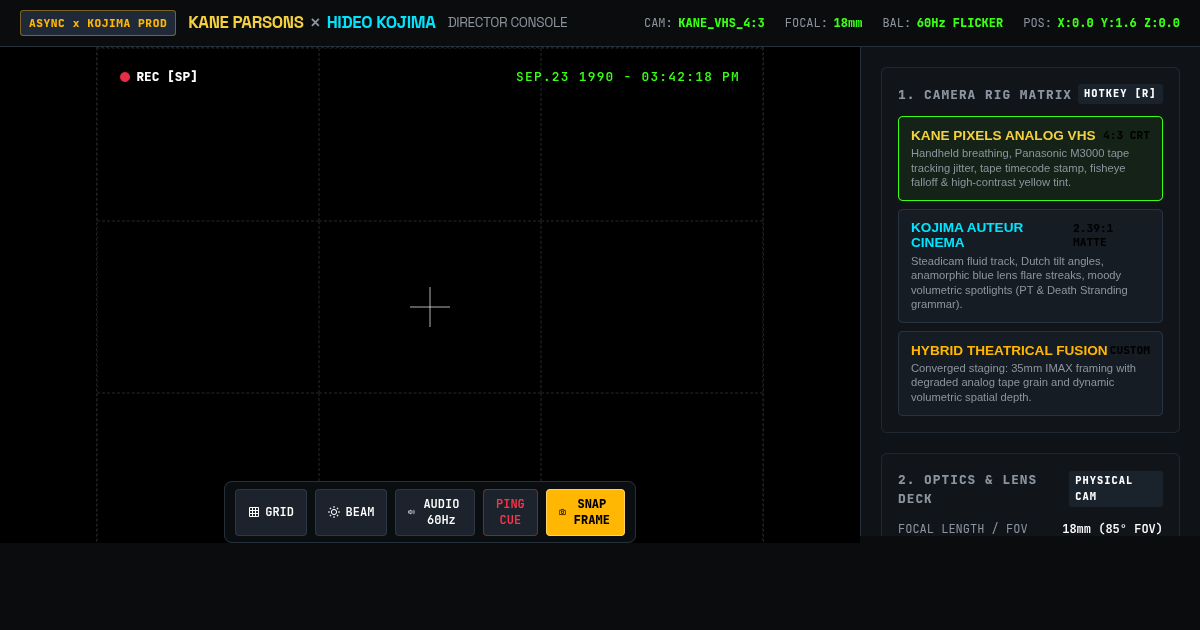Trigger the PING CUE button
Screen dimensions: 1200x630
tap(510, 512)
